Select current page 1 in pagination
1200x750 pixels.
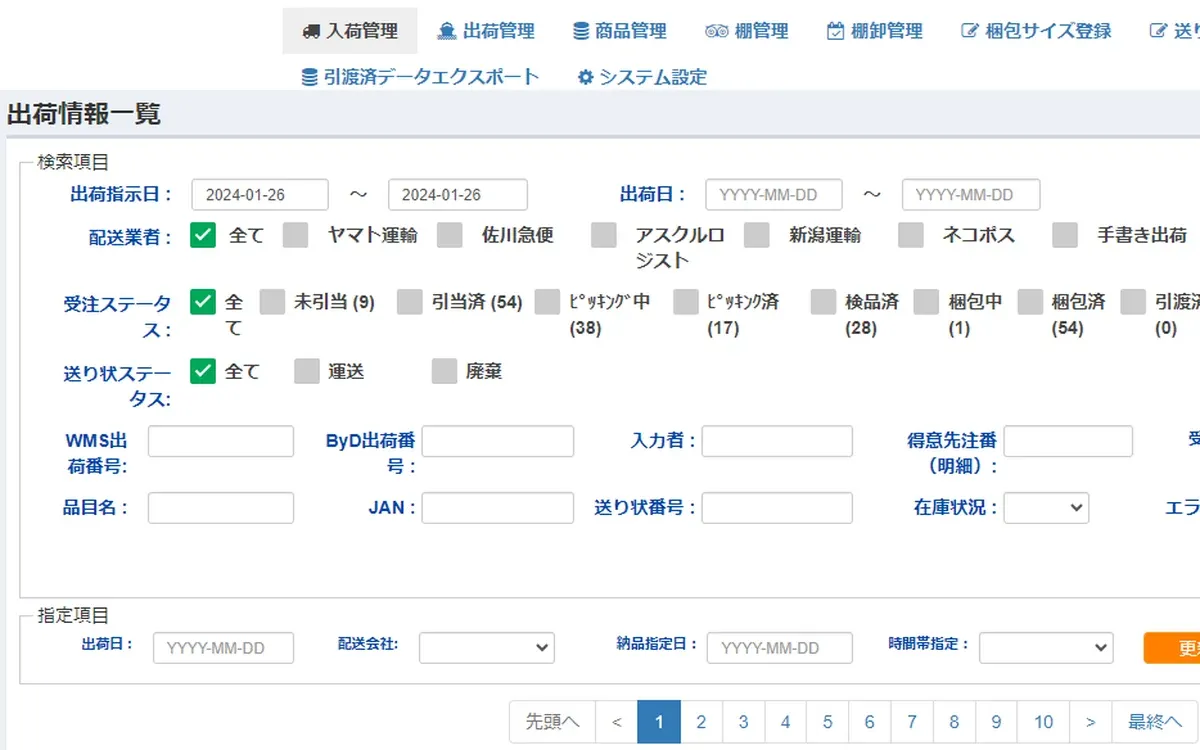[x=659, y=722]
